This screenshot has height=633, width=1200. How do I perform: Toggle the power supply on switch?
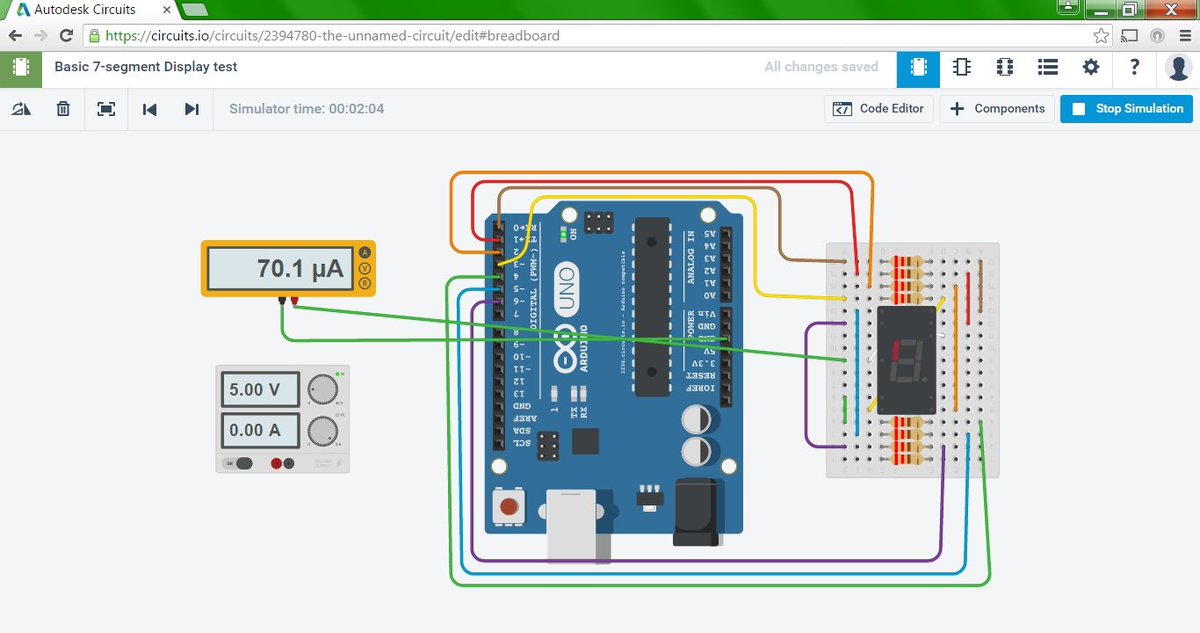tap(240, 463)
